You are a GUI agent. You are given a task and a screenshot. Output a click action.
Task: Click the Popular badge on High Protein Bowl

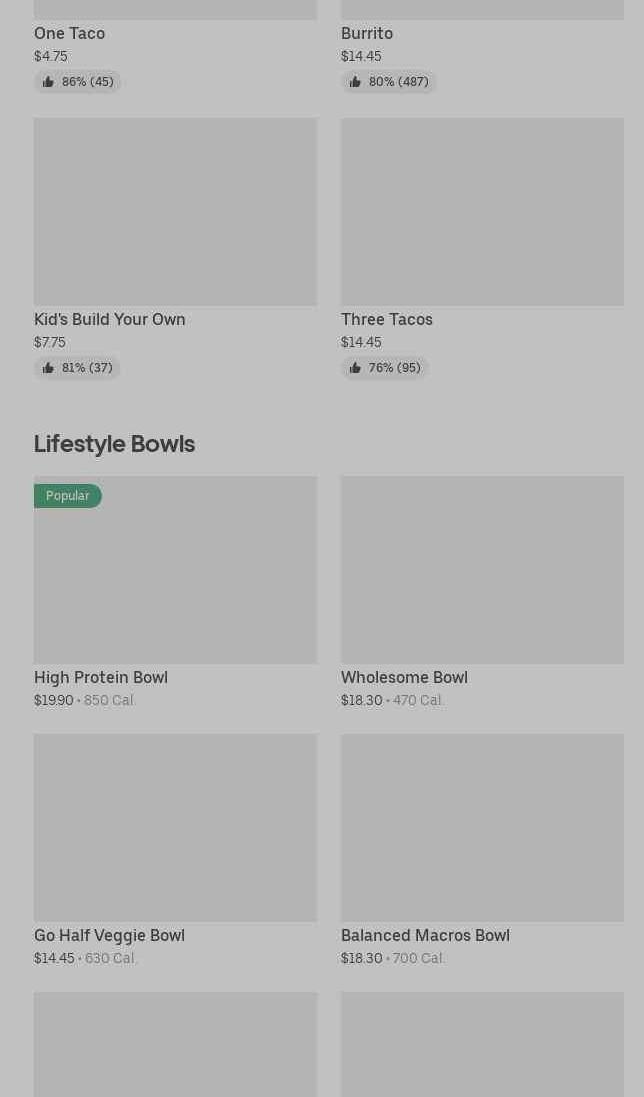(x=68, y=496)
